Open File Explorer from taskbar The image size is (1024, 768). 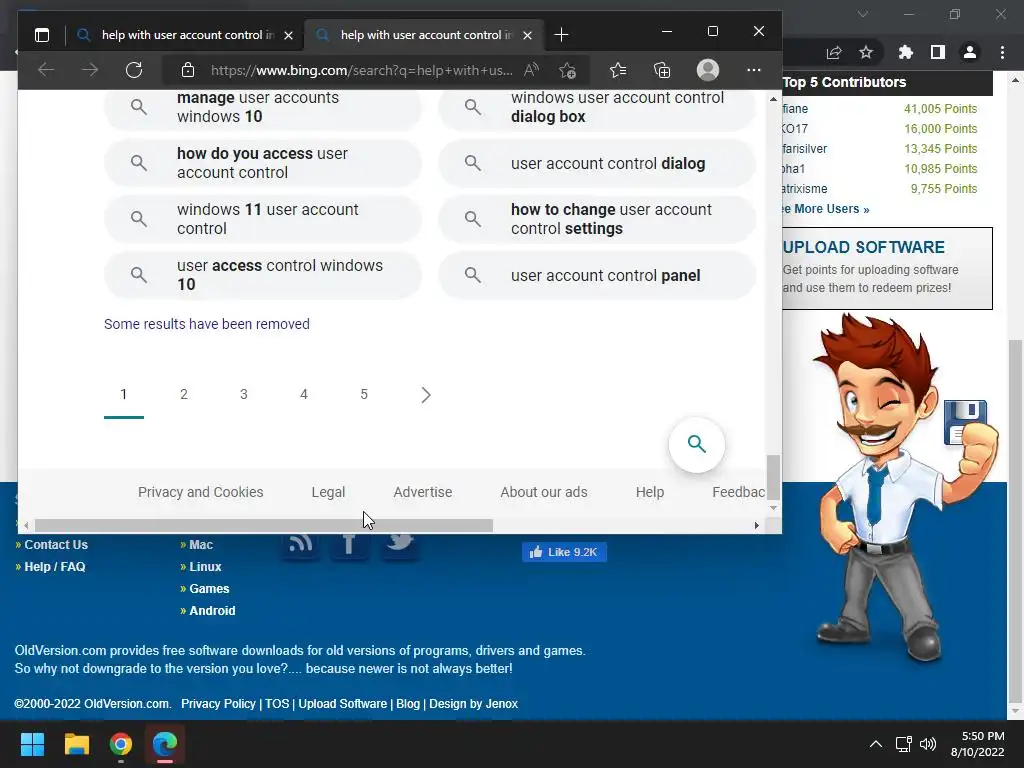click(76, 744)
